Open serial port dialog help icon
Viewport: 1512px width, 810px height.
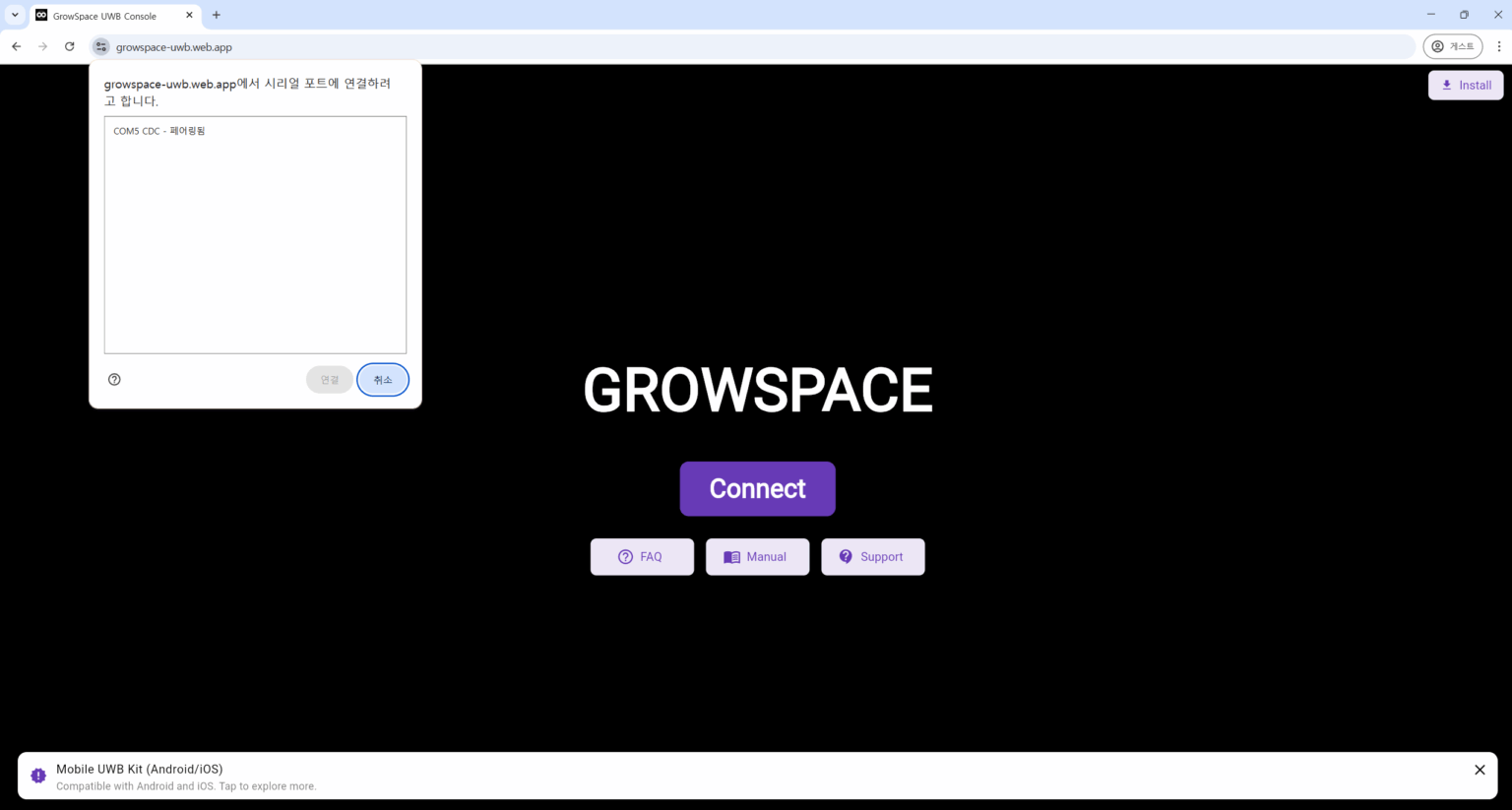point(114,380)
